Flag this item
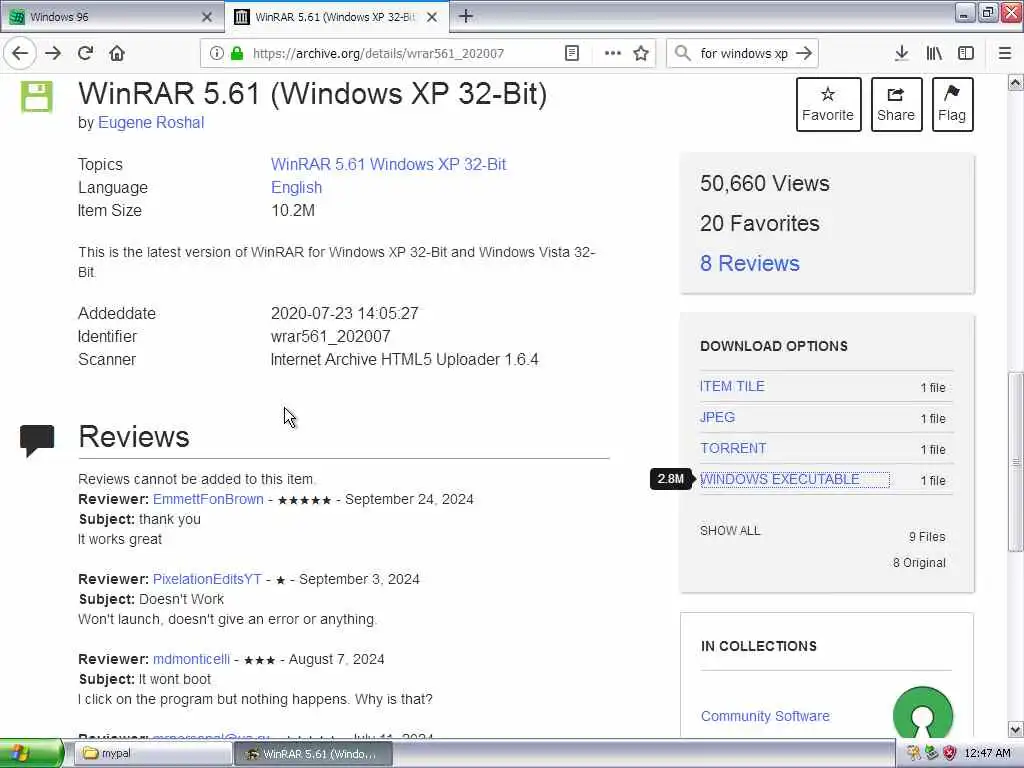1024x768 pixels. point(952,104)
